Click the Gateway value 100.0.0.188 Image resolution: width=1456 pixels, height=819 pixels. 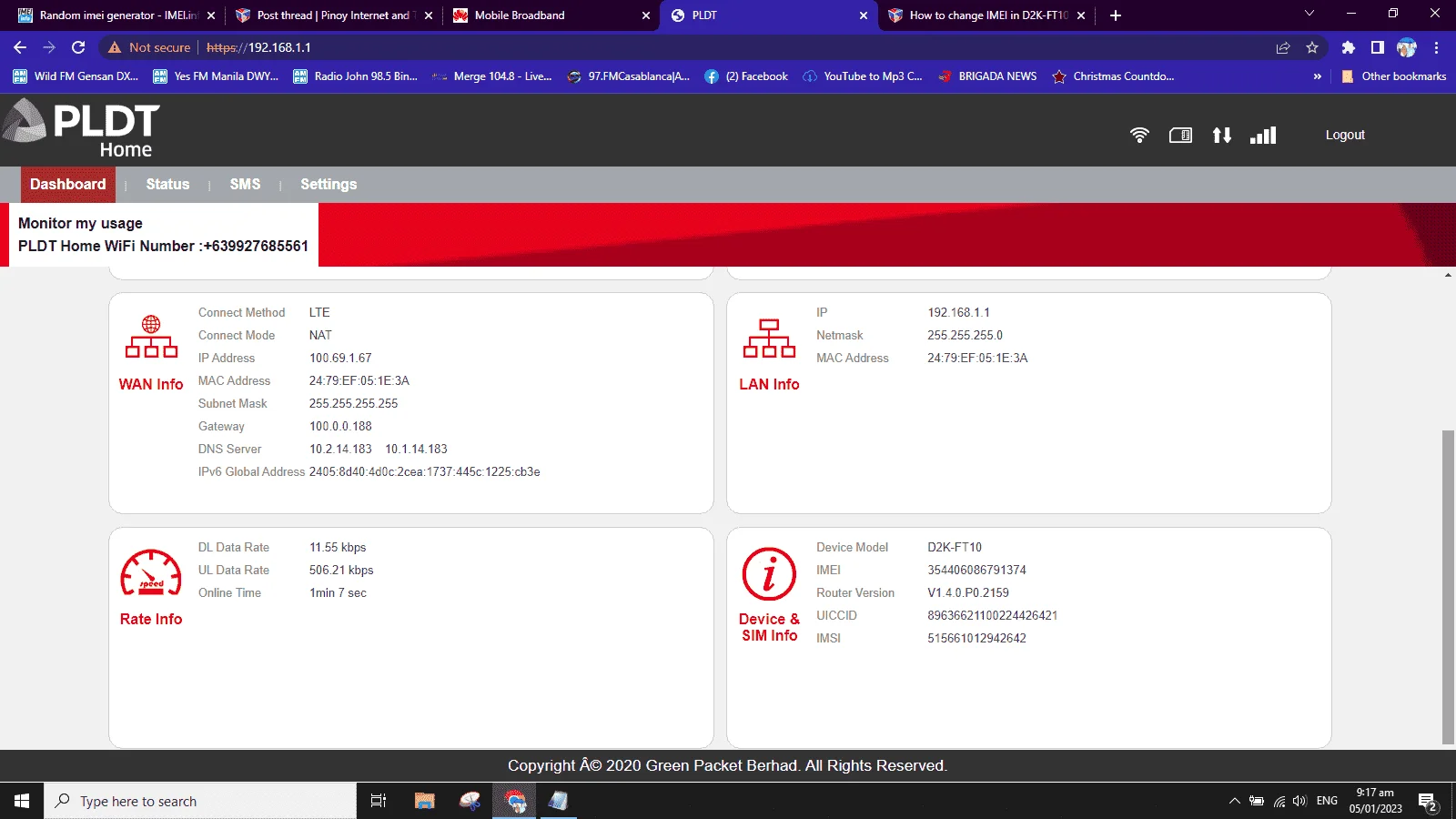point(340,426)
